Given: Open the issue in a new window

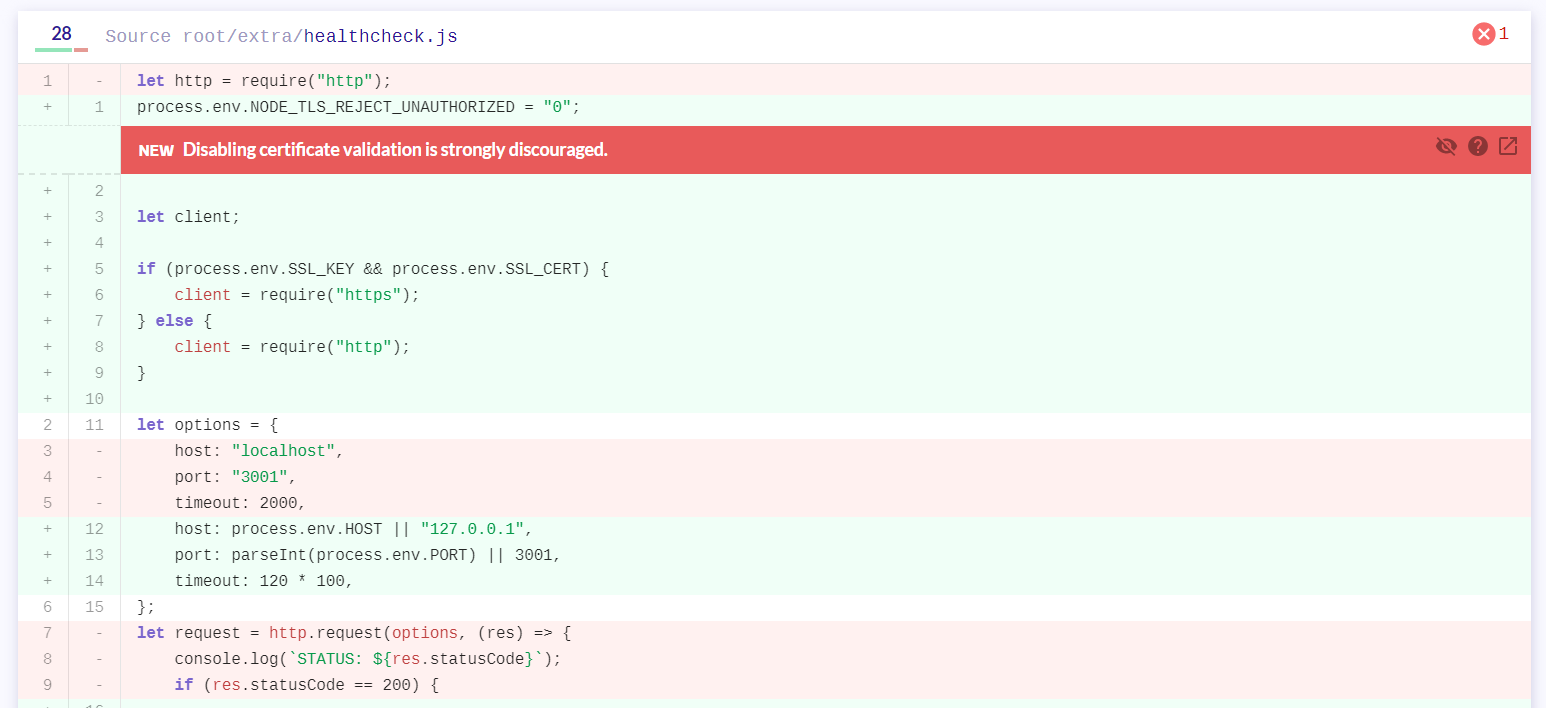Looking at the screenshot, I should 1508,146.
